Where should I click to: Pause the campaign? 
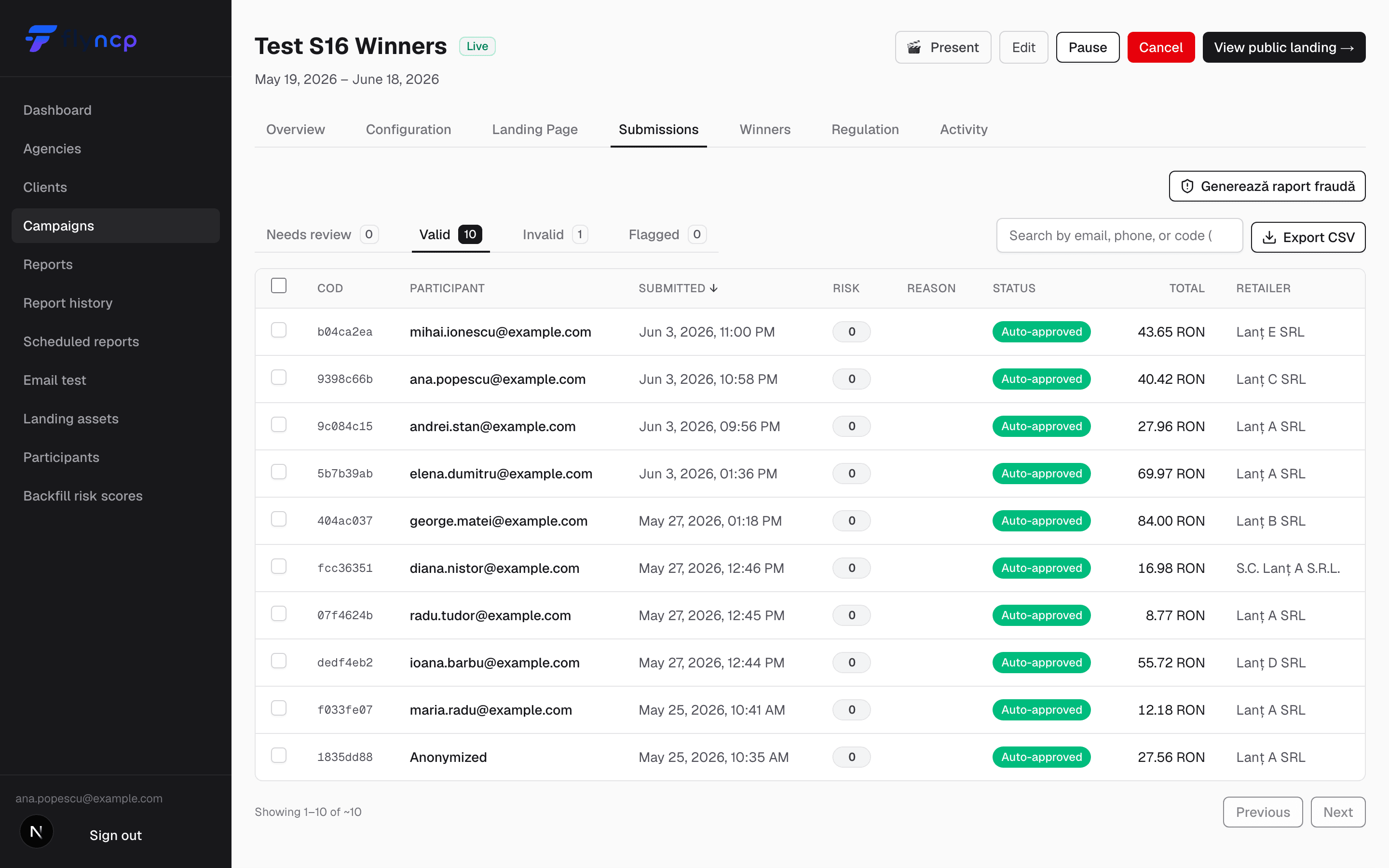[1088, 47]
